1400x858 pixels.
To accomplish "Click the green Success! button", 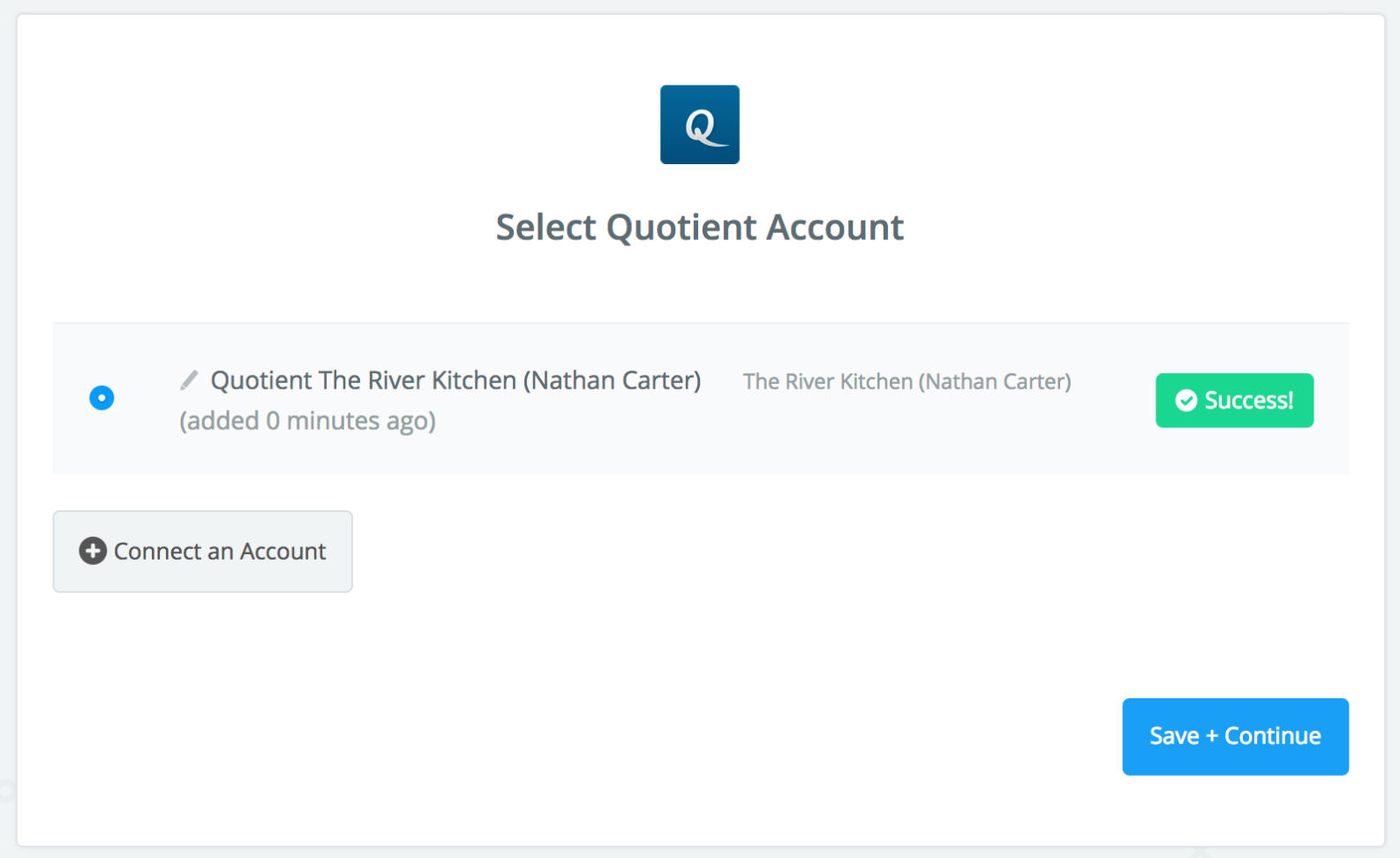I will coord(1234,401).
